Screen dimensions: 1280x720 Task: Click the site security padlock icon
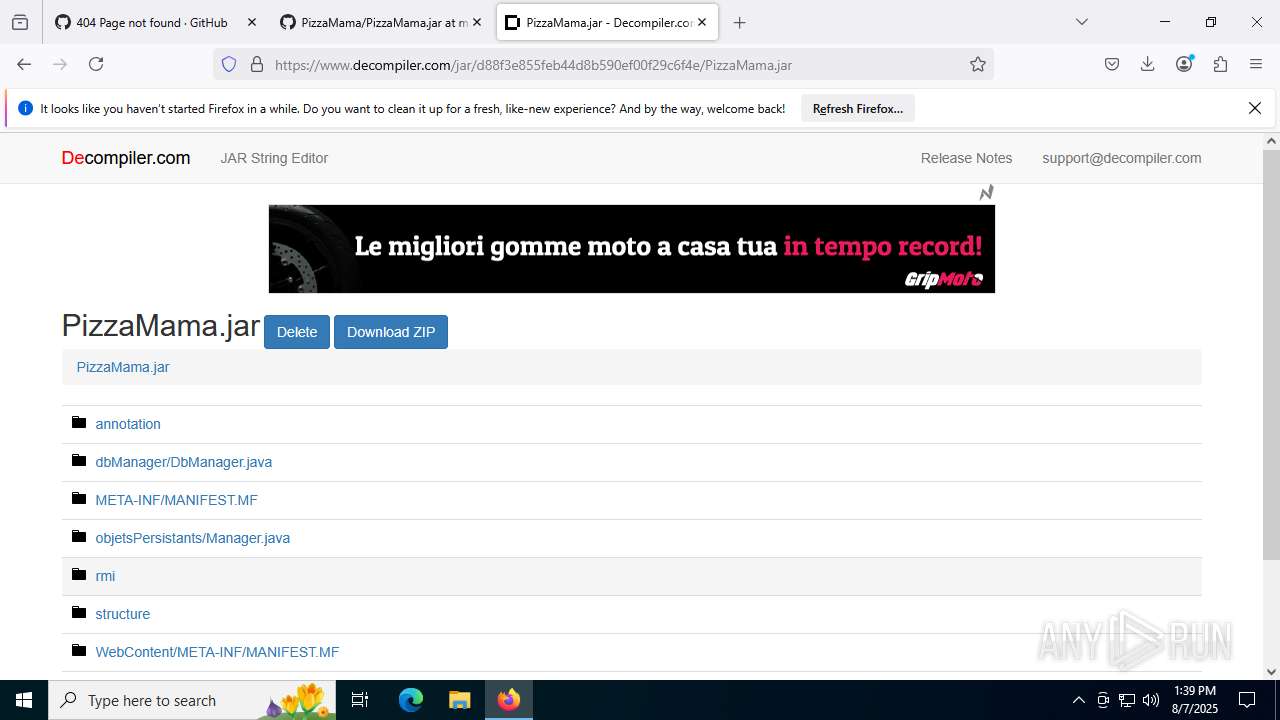(x=257, y=64)
